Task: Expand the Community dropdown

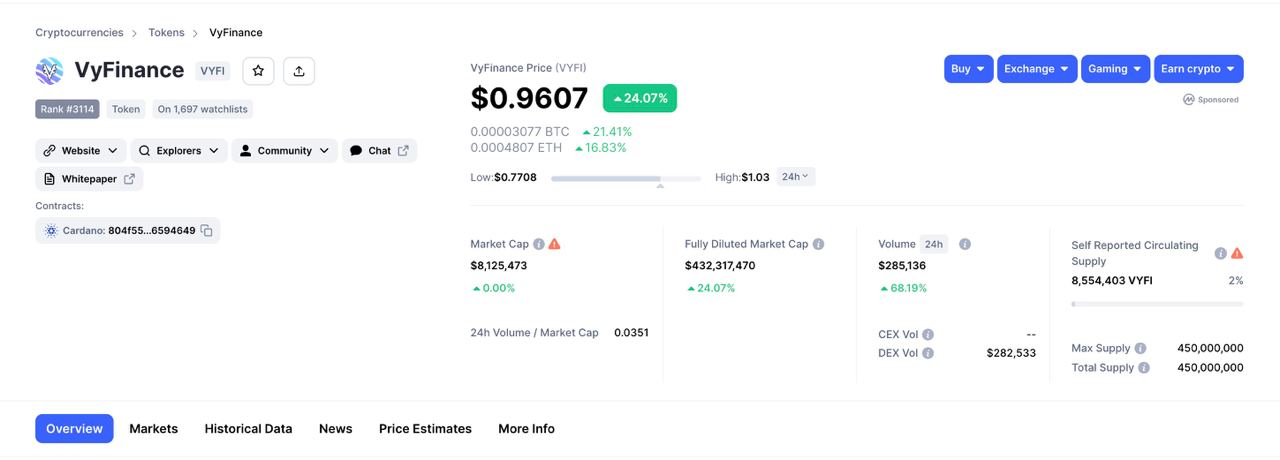Action: (284, 151)
